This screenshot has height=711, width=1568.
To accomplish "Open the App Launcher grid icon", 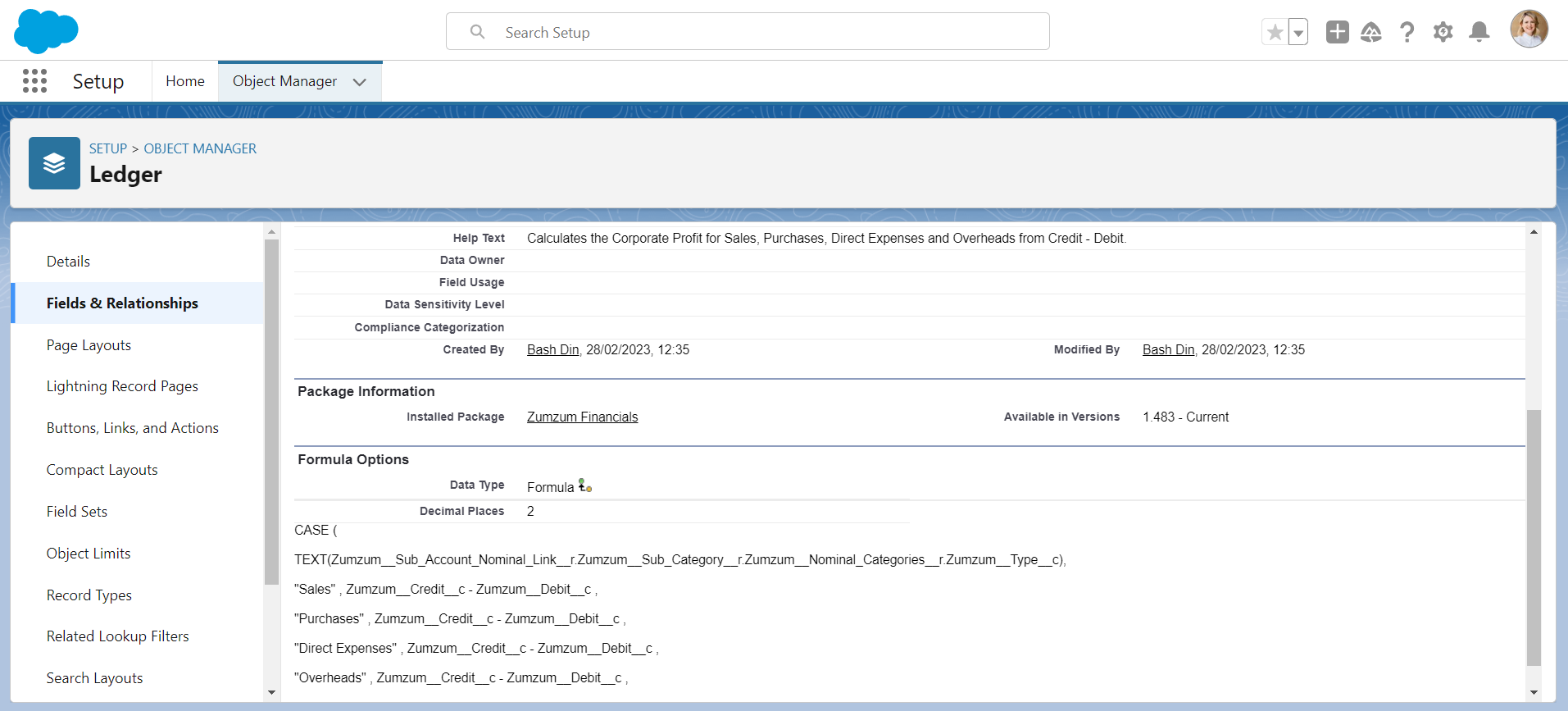I will [34, 80].
